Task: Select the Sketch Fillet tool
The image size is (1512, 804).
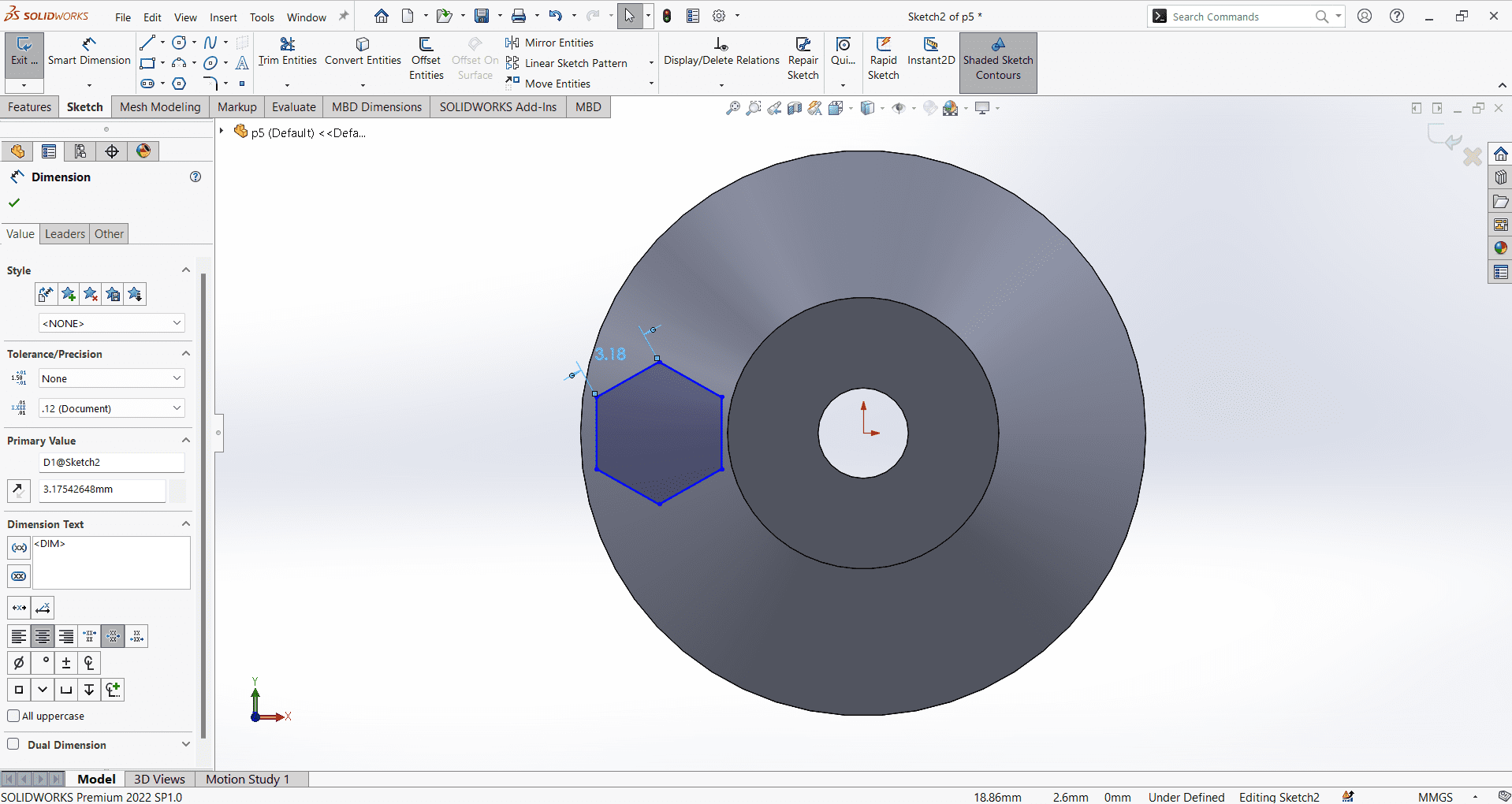Action: (x=210, y=84)
